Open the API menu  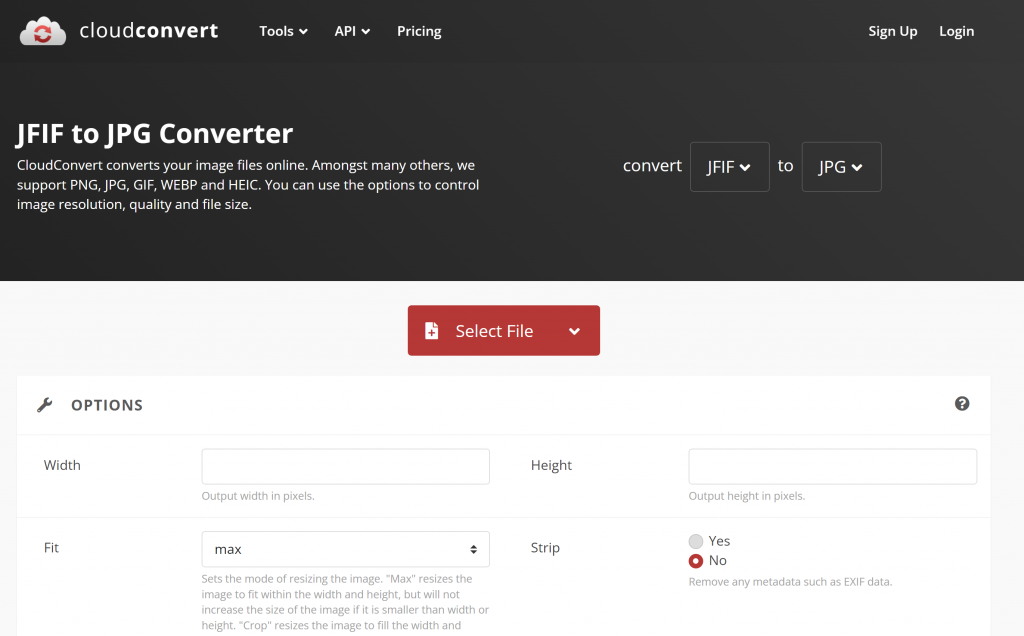352,31
